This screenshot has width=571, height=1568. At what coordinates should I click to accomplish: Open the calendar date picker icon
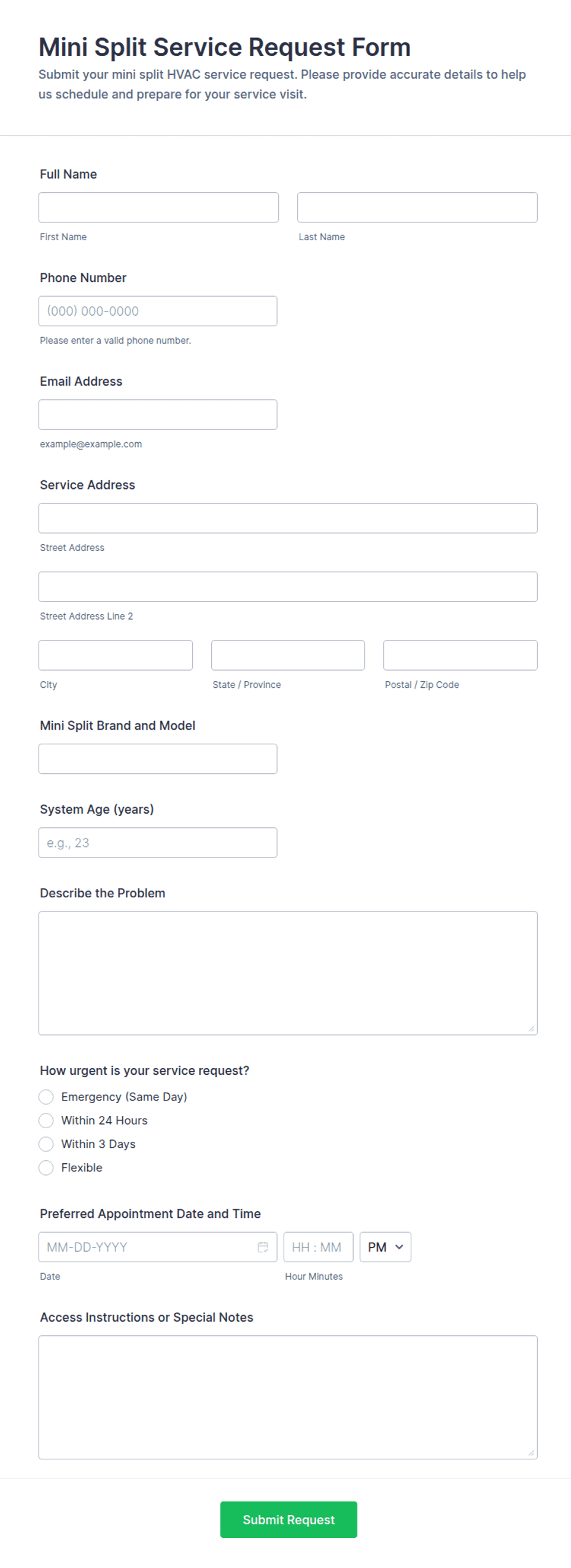(x=263, y=1247)
